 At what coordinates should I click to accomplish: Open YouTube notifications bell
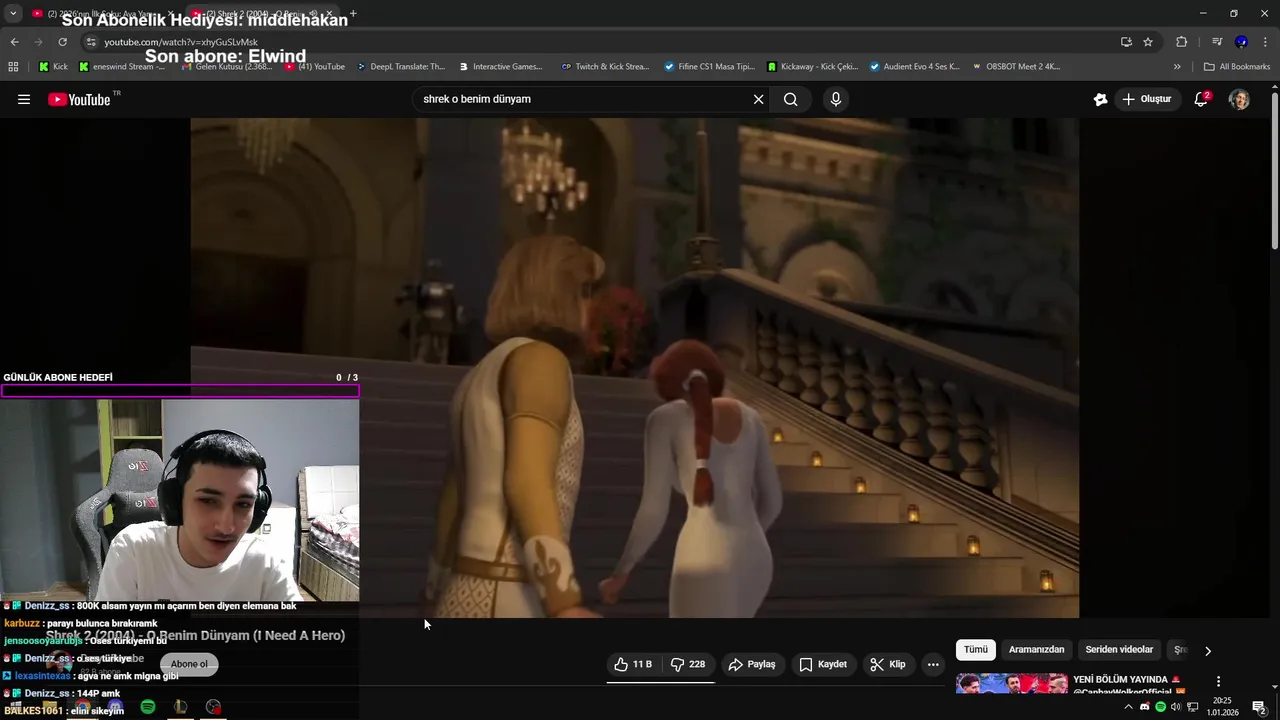(1201, 99)
